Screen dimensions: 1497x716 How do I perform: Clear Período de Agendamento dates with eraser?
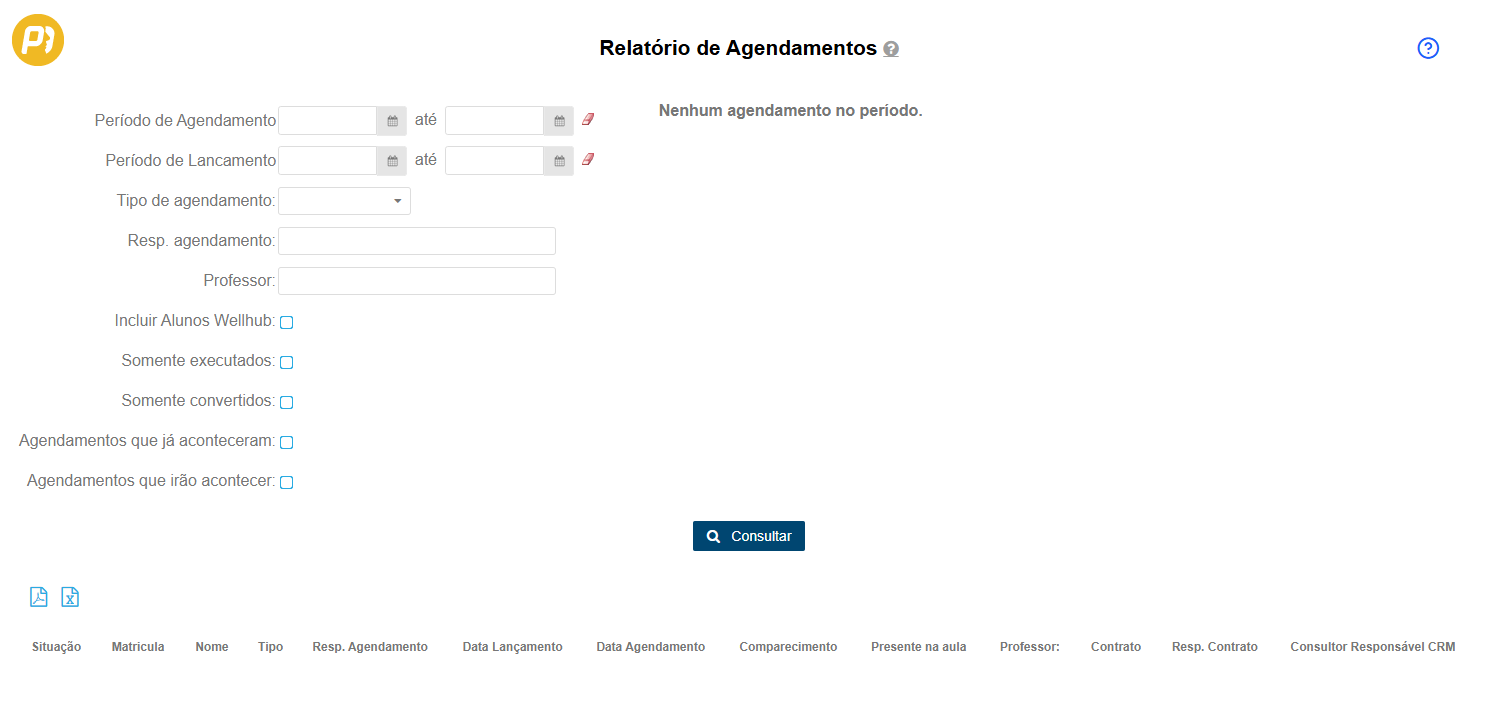[x=588, y=120]
